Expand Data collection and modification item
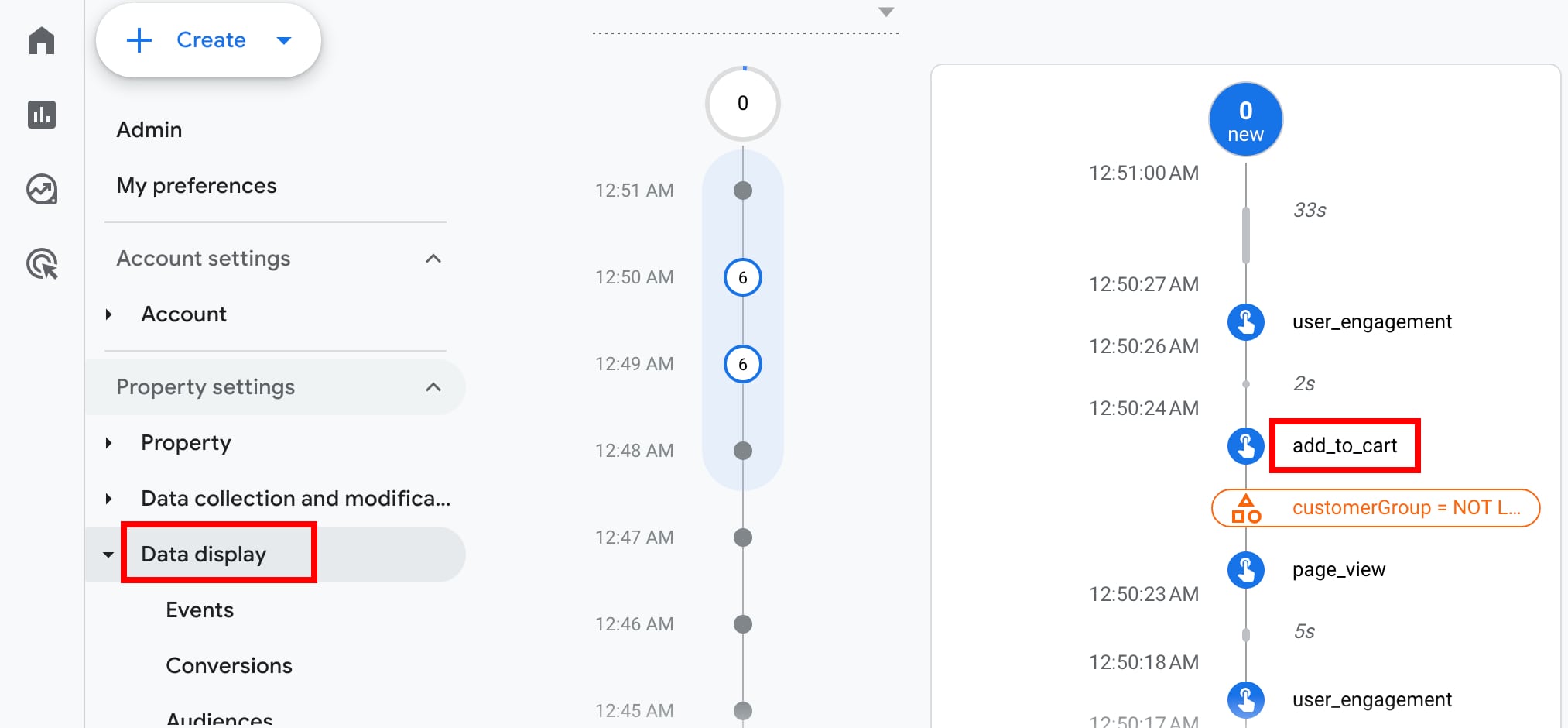 tap(109, 499)
